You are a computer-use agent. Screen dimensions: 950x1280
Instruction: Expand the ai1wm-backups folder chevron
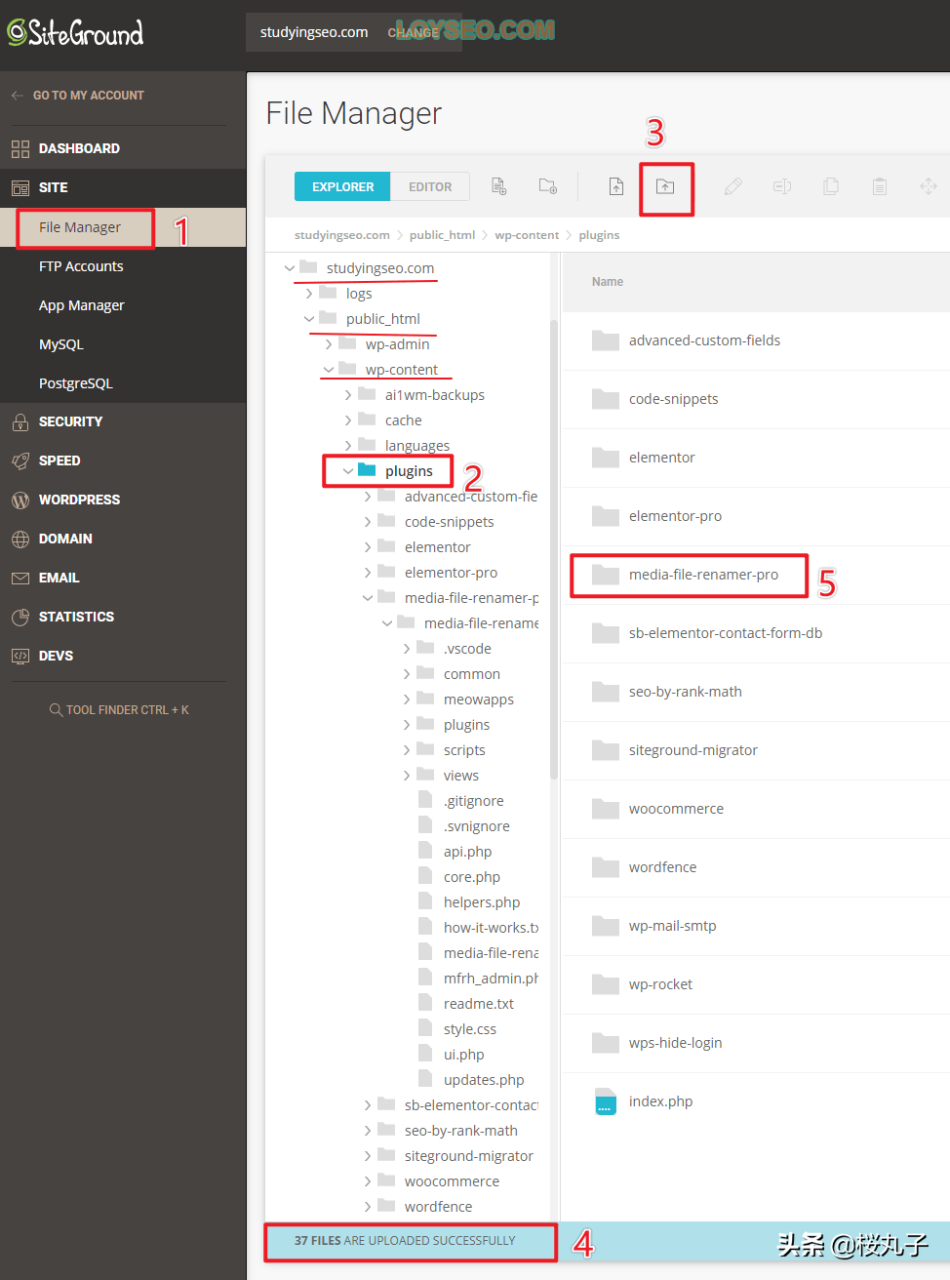point(348,395)
